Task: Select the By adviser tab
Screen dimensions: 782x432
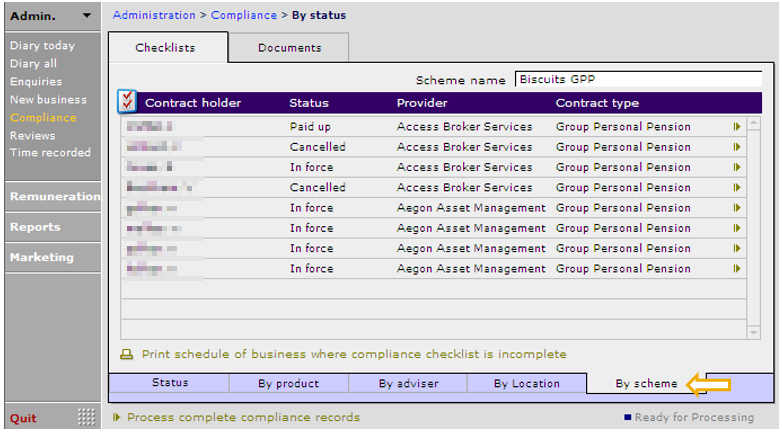Action: point(408,383)
